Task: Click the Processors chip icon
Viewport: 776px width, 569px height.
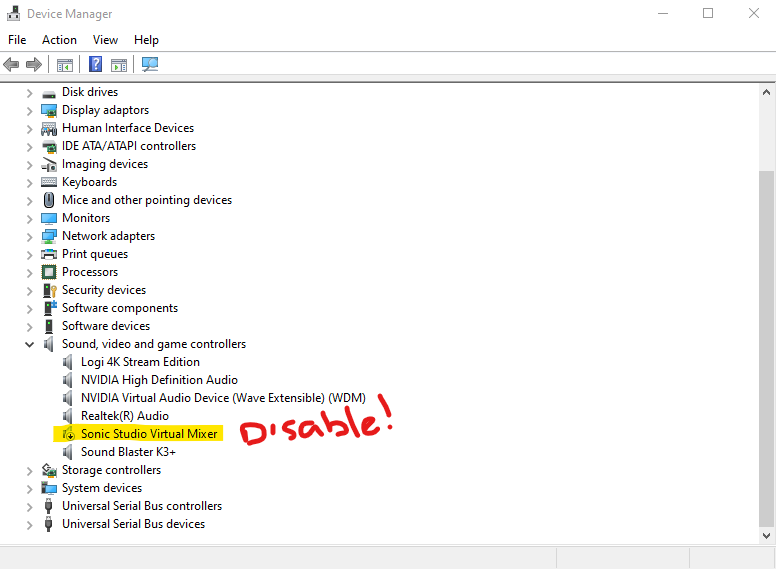Action: (x=49, y=272)
